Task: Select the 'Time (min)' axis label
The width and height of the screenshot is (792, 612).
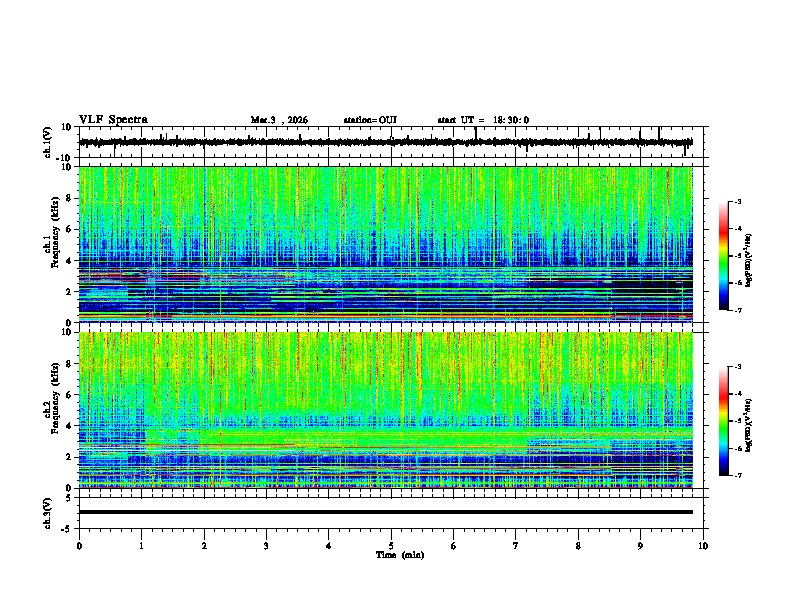Action: click(400, 555)
